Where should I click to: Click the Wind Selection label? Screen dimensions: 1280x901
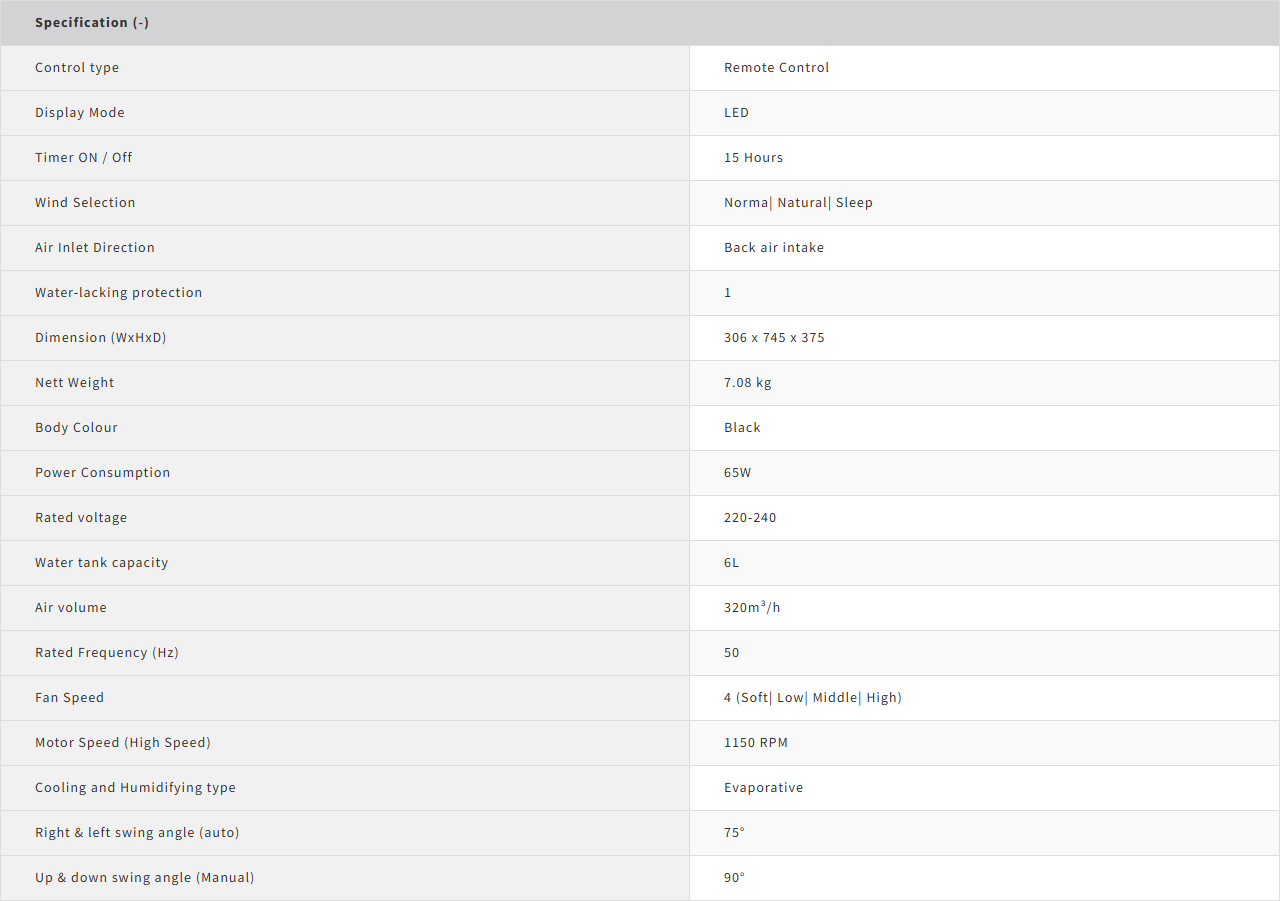click(x=85, y=203)
